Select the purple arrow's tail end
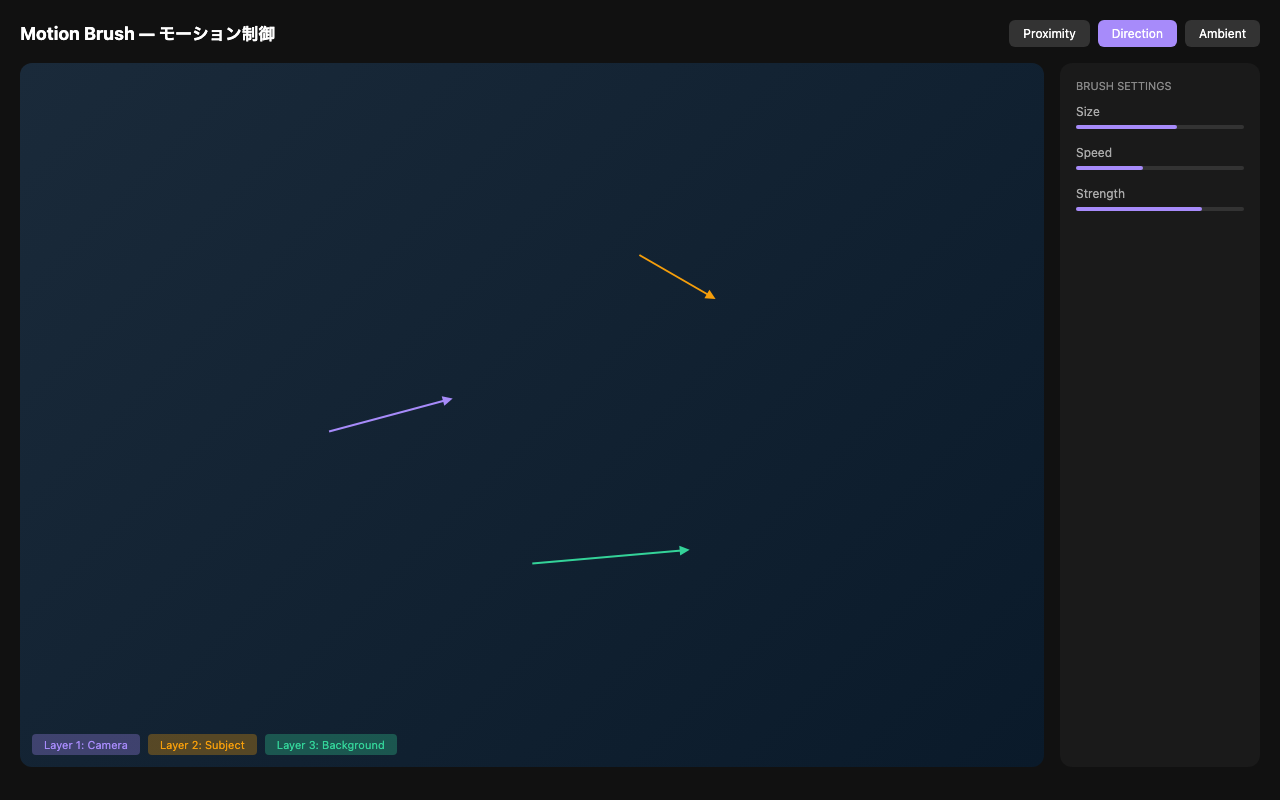Image resolution: width=1280 pixels, height=800 pixels. point(330,431)
